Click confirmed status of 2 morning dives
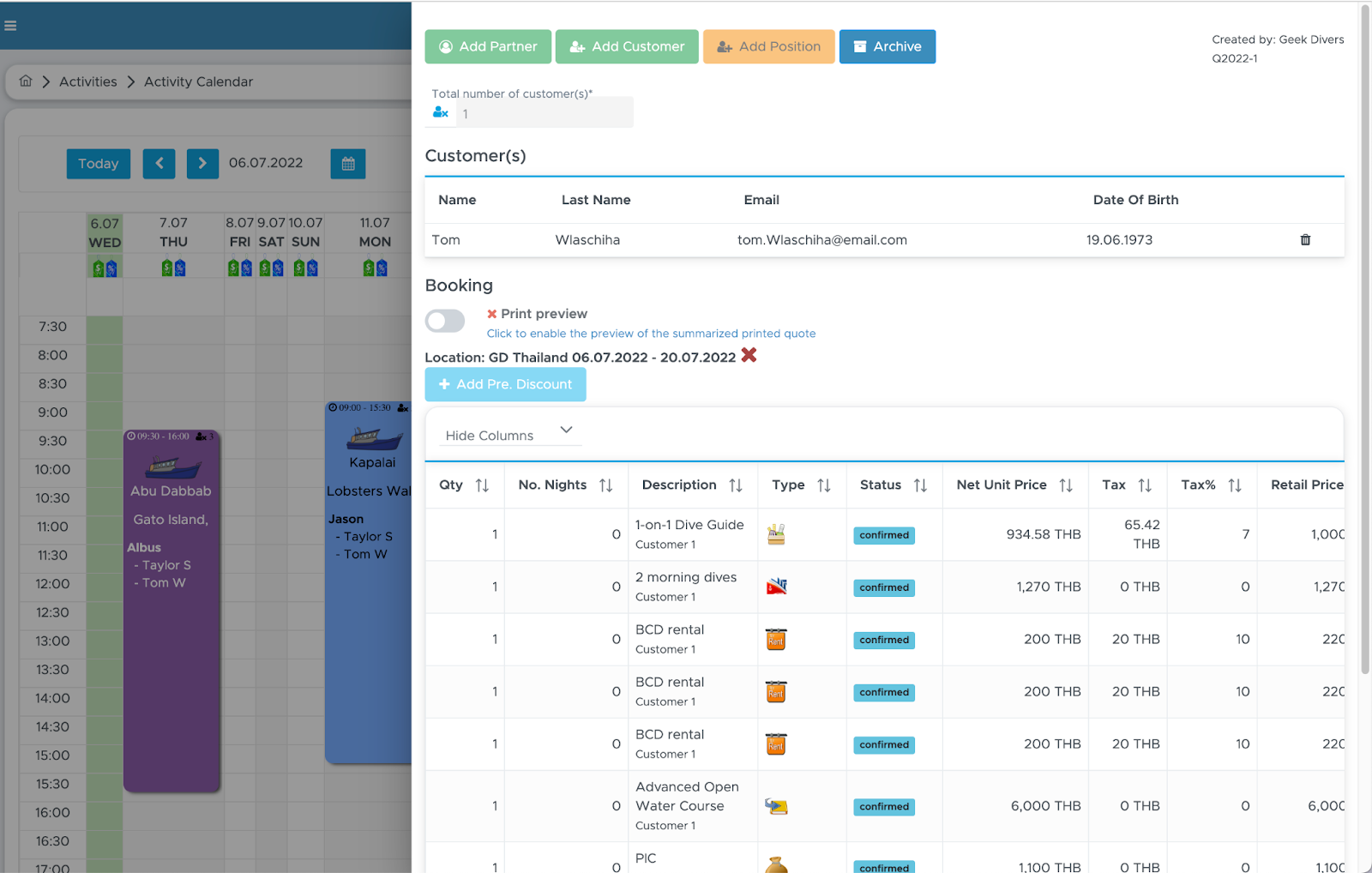Screen dimensions: 1372x873 [x=884, y=587]
